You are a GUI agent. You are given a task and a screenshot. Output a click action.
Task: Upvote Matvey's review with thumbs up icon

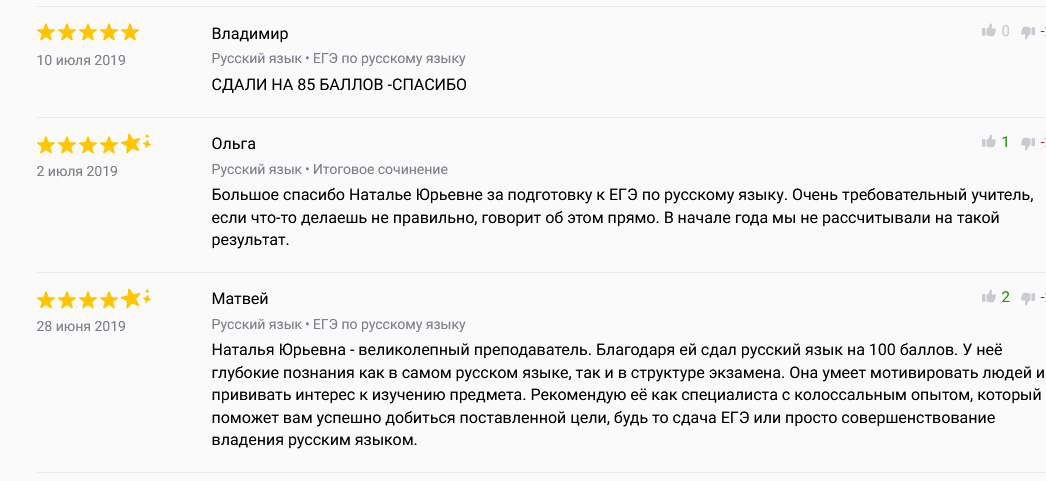point(989,297)
